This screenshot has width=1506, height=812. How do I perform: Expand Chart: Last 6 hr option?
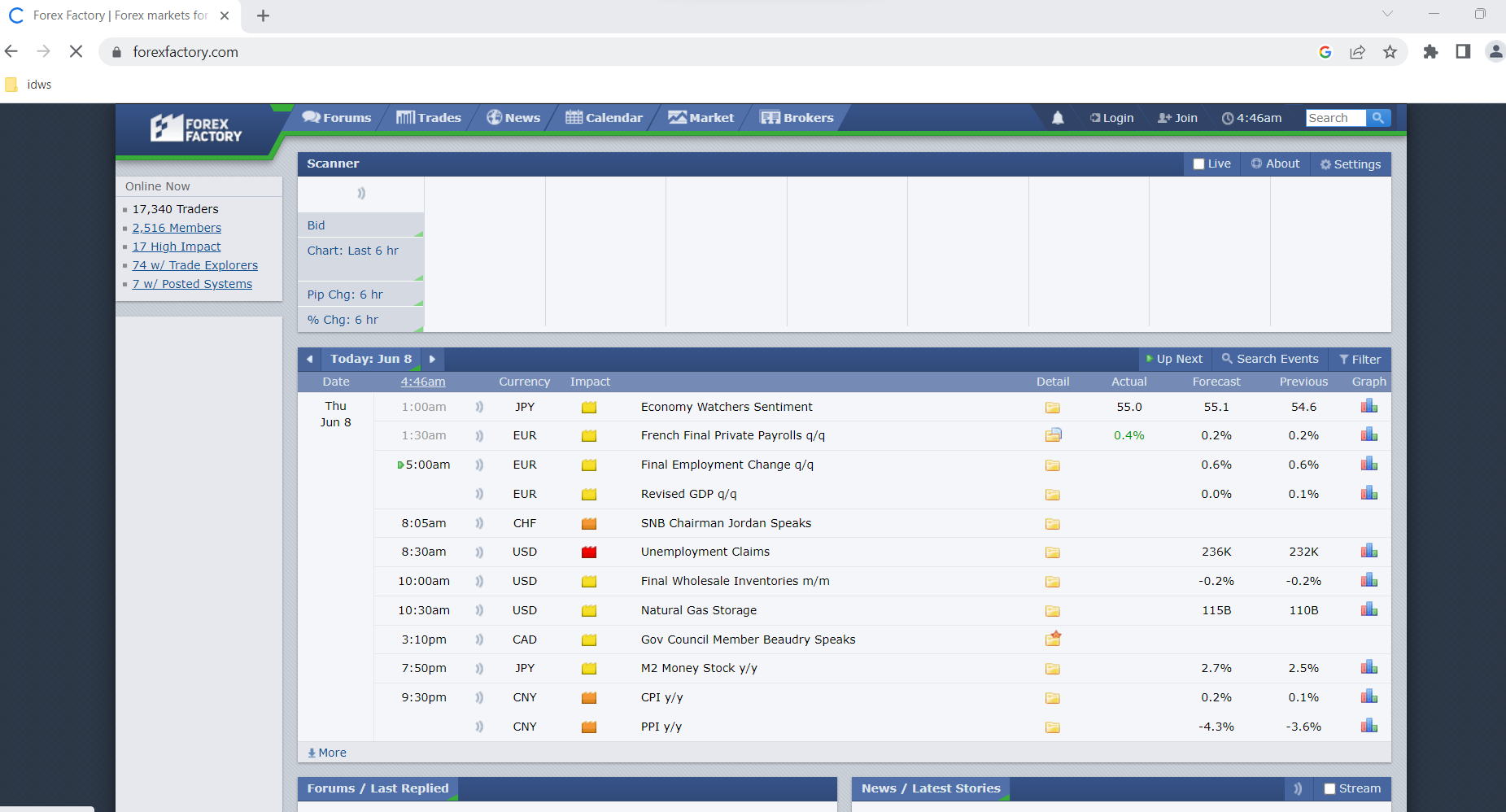tap(360, 259)
